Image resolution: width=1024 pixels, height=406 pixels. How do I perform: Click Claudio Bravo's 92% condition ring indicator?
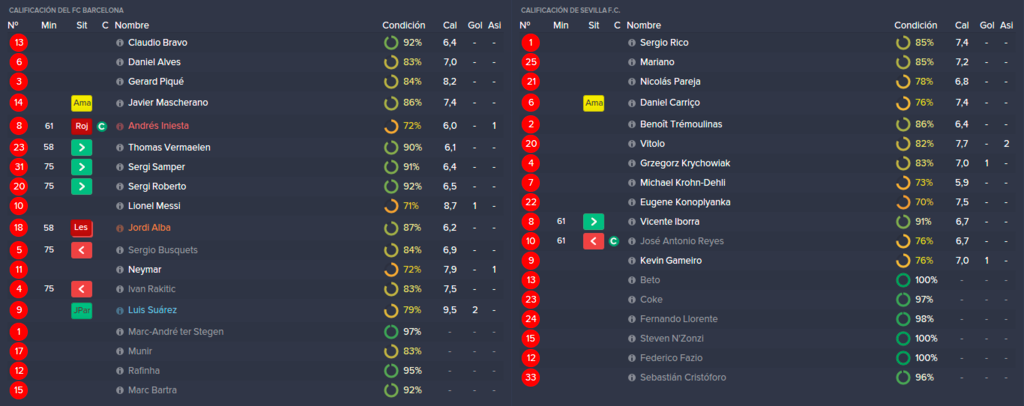coord(391,42)
